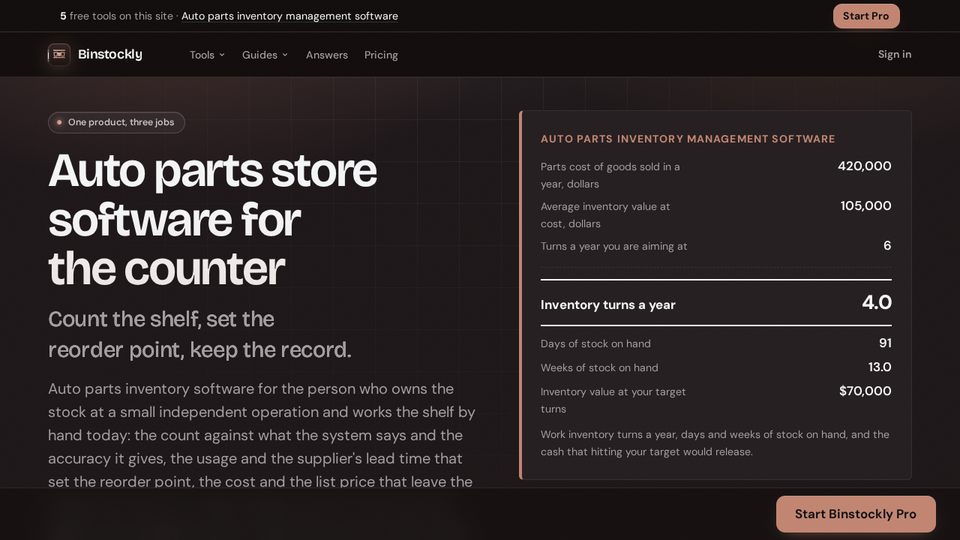Click the Auto parts store software headline
The image size is (960, 540).
coord(212,219)
